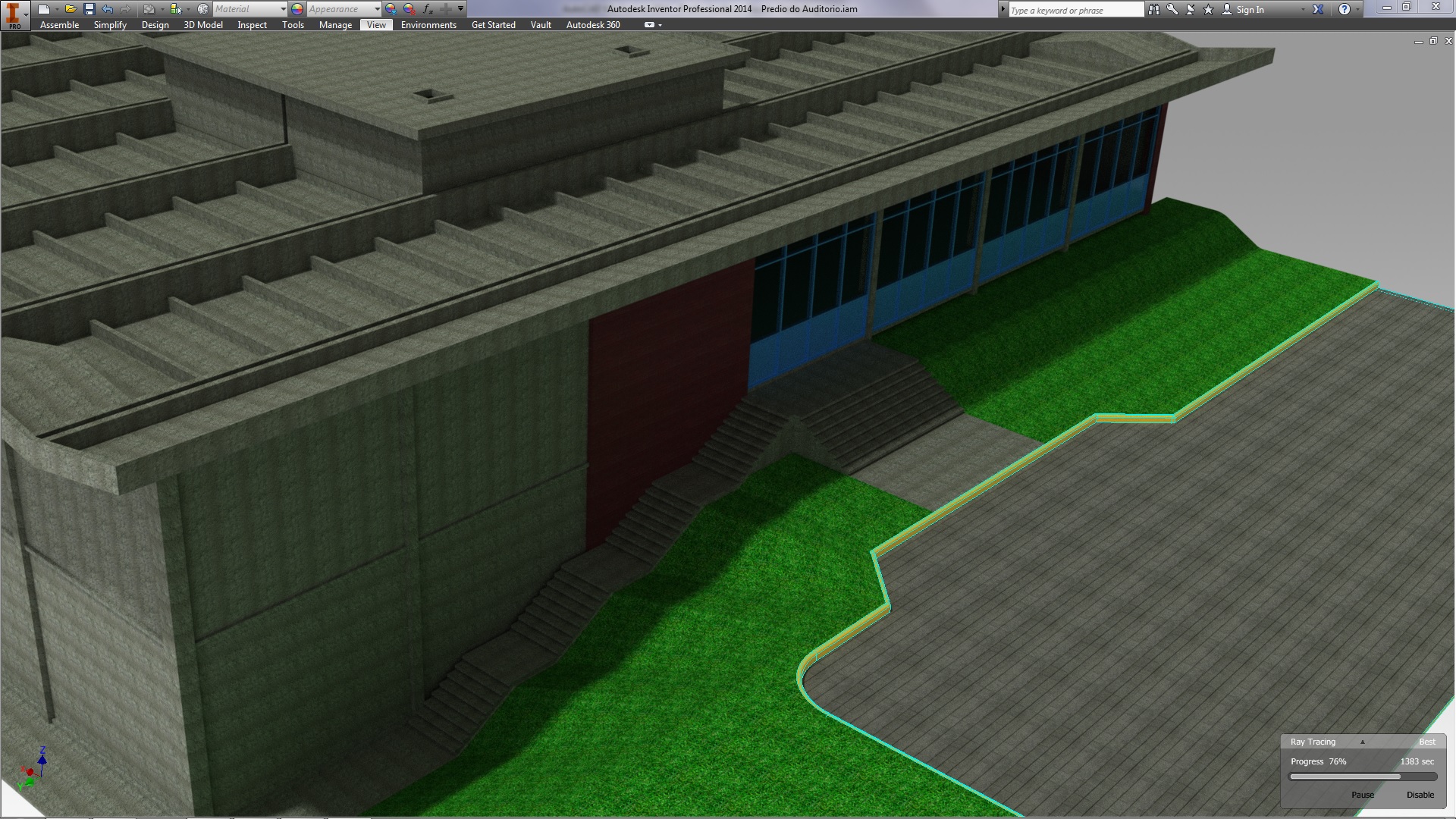Toggle the ribbon minimize button

(649, 25)
